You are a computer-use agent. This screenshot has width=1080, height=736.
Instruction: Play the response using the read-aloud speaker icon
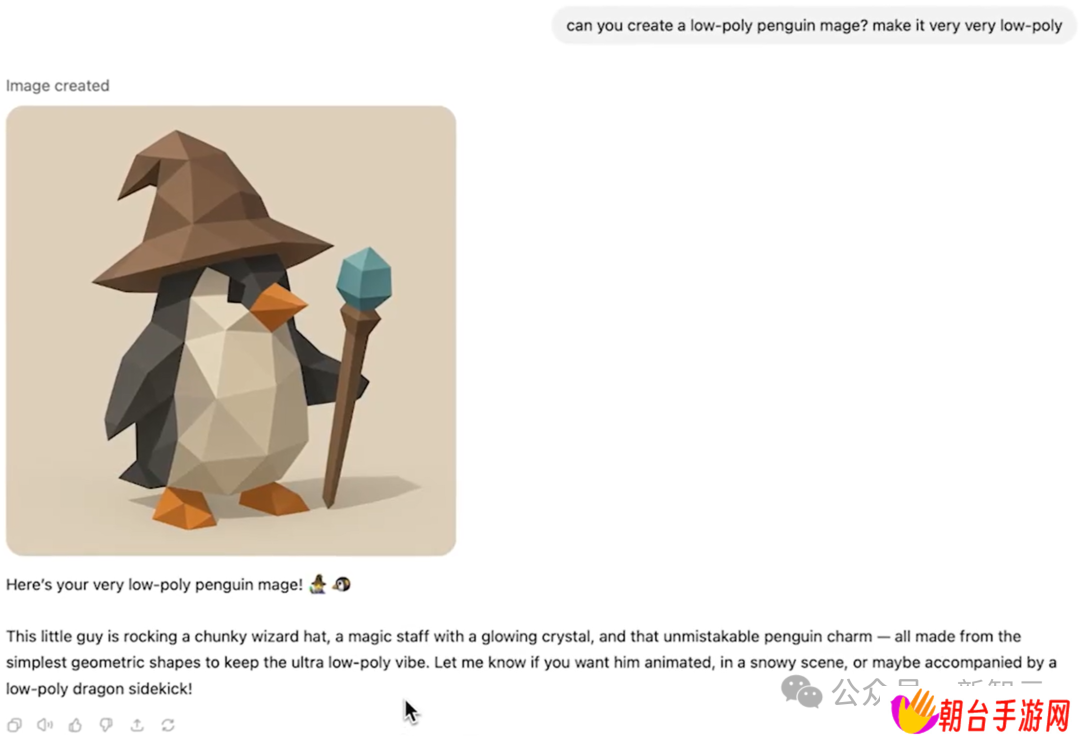click(x=45, y=724)
